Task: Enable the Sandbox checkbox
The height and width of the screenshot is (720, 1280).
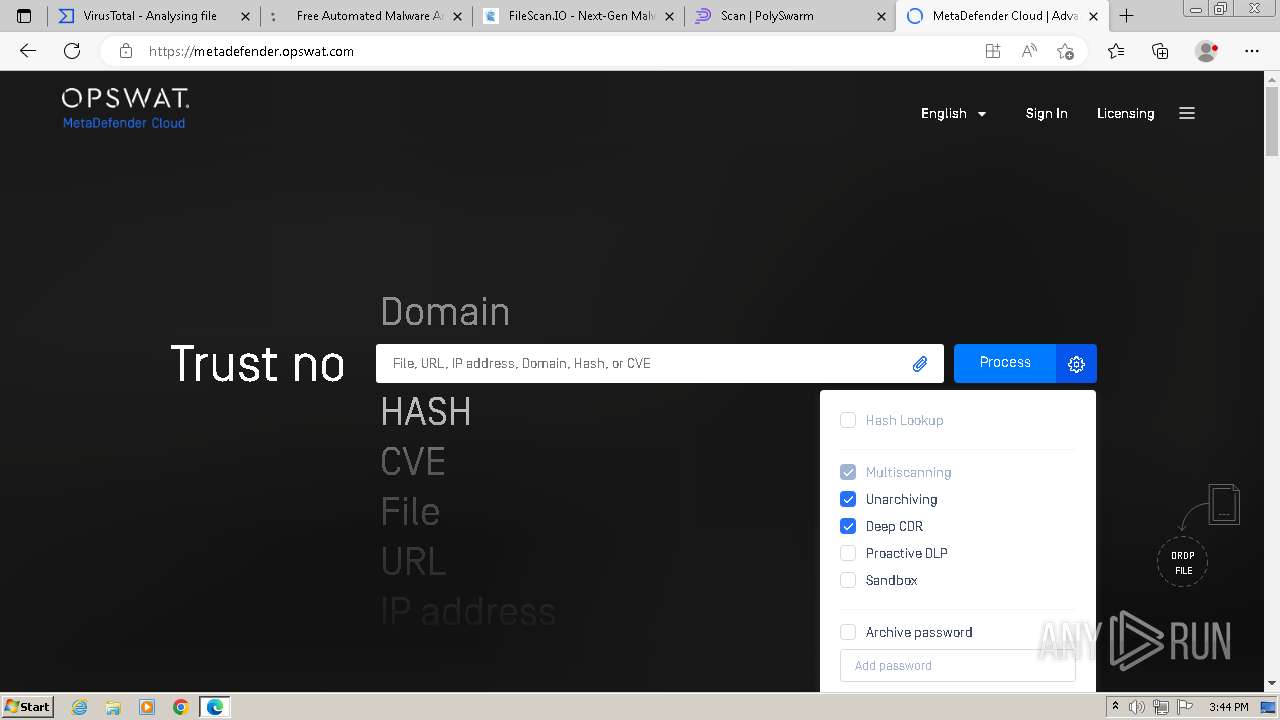Action: [848, 580]
